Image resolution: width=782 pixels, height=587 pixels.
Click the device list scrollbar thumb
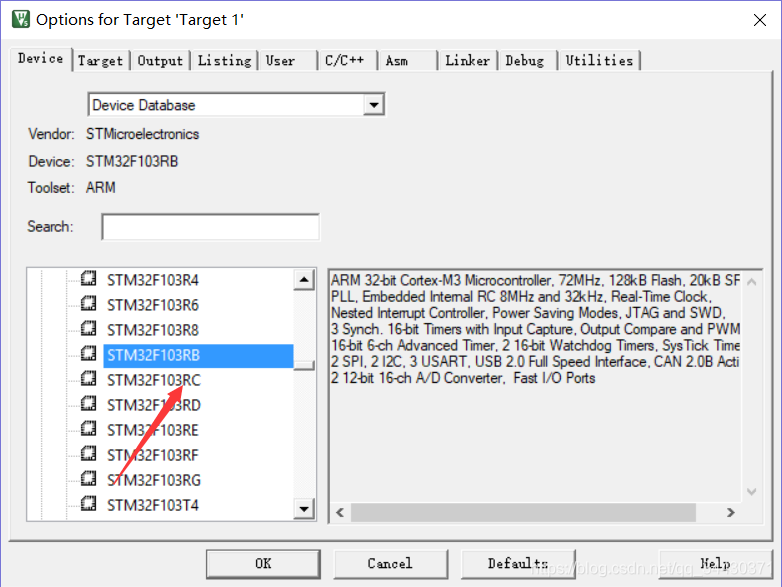[304, 365]
